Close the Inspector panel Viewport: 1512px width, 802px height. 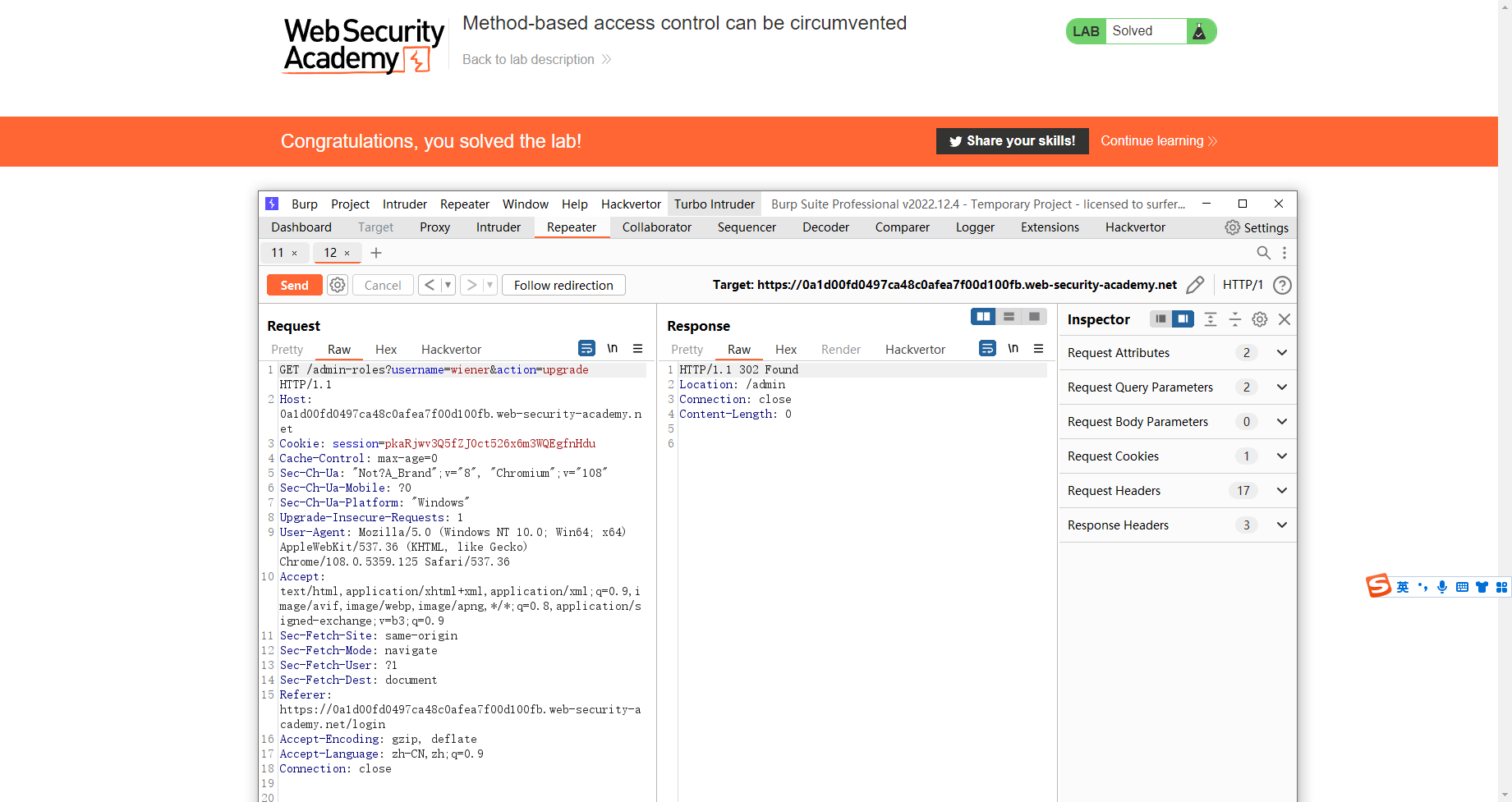click(1285, 319)
